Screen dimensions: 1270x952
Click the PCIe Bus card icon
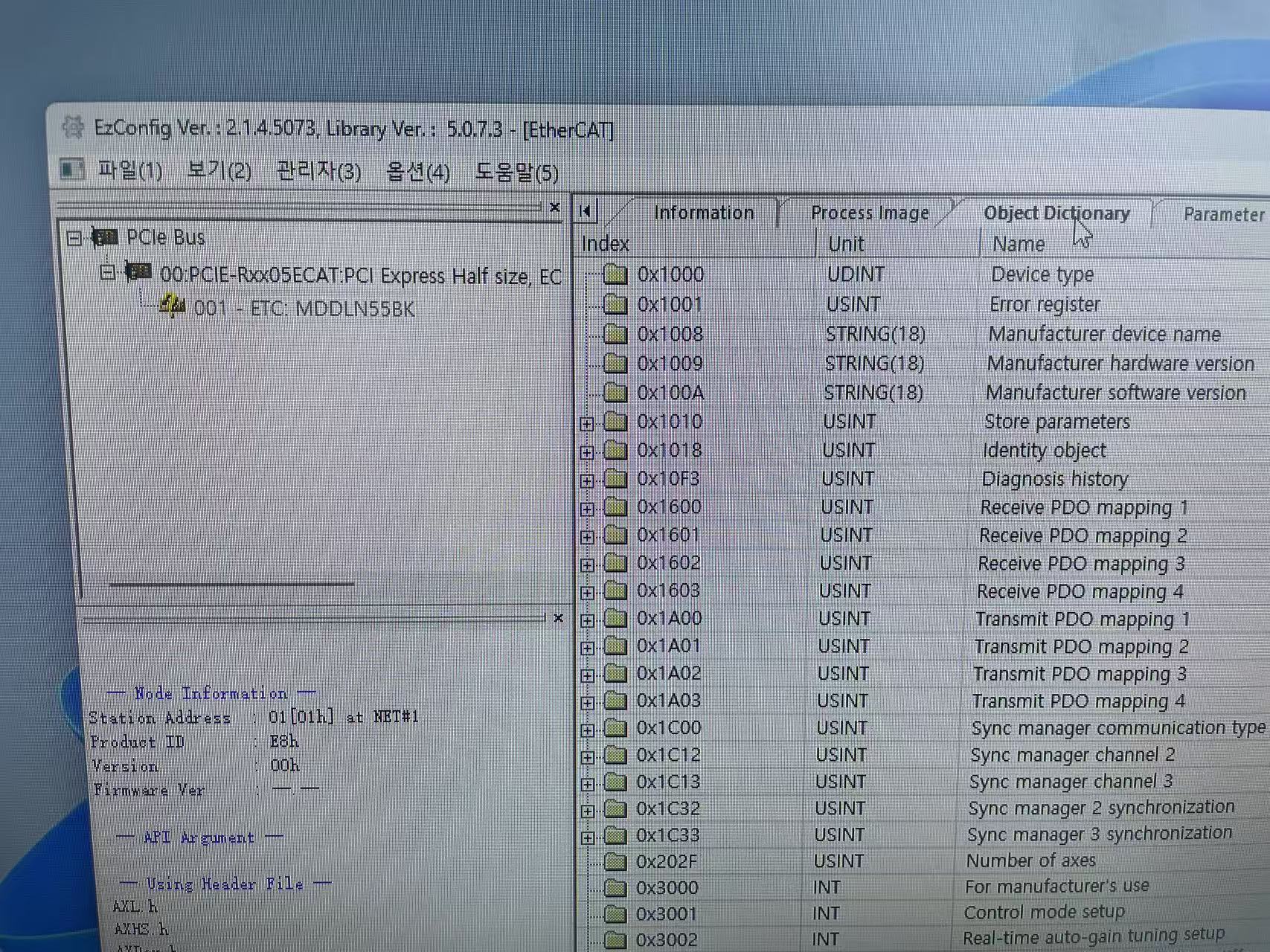click(105, 237)
